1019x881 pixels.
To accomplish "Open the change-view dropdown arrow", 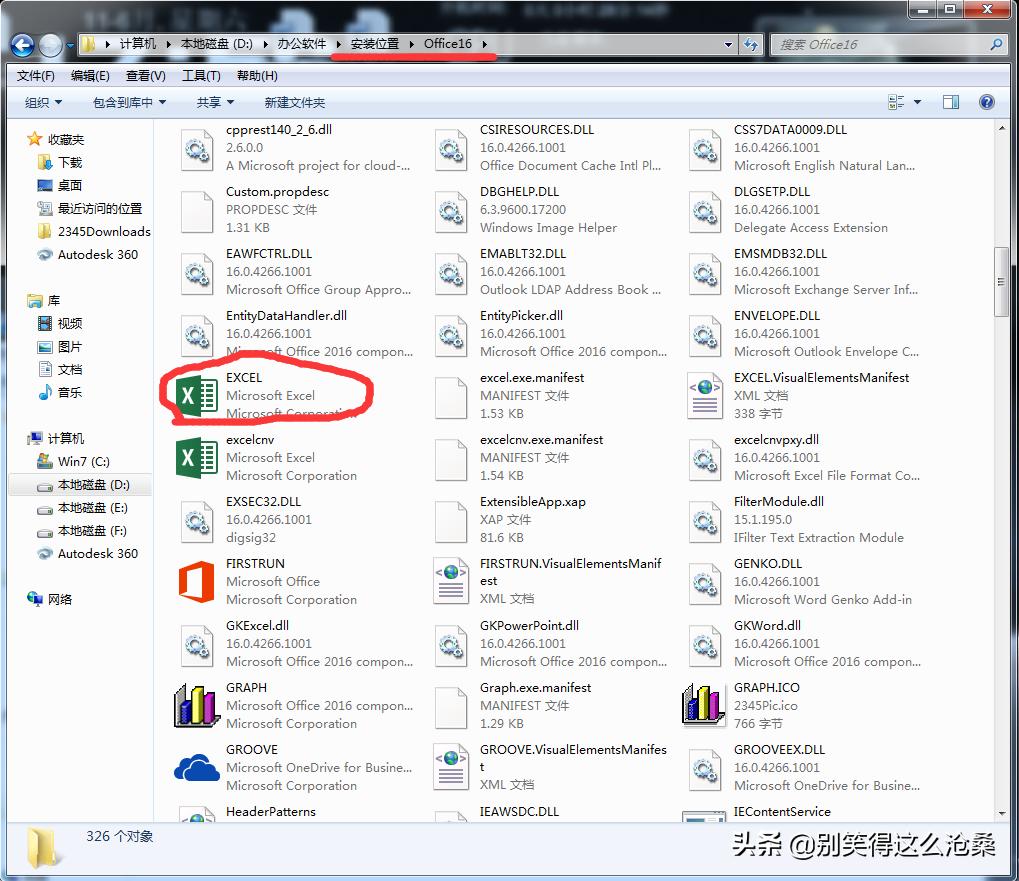I will [x=916, y=101].
